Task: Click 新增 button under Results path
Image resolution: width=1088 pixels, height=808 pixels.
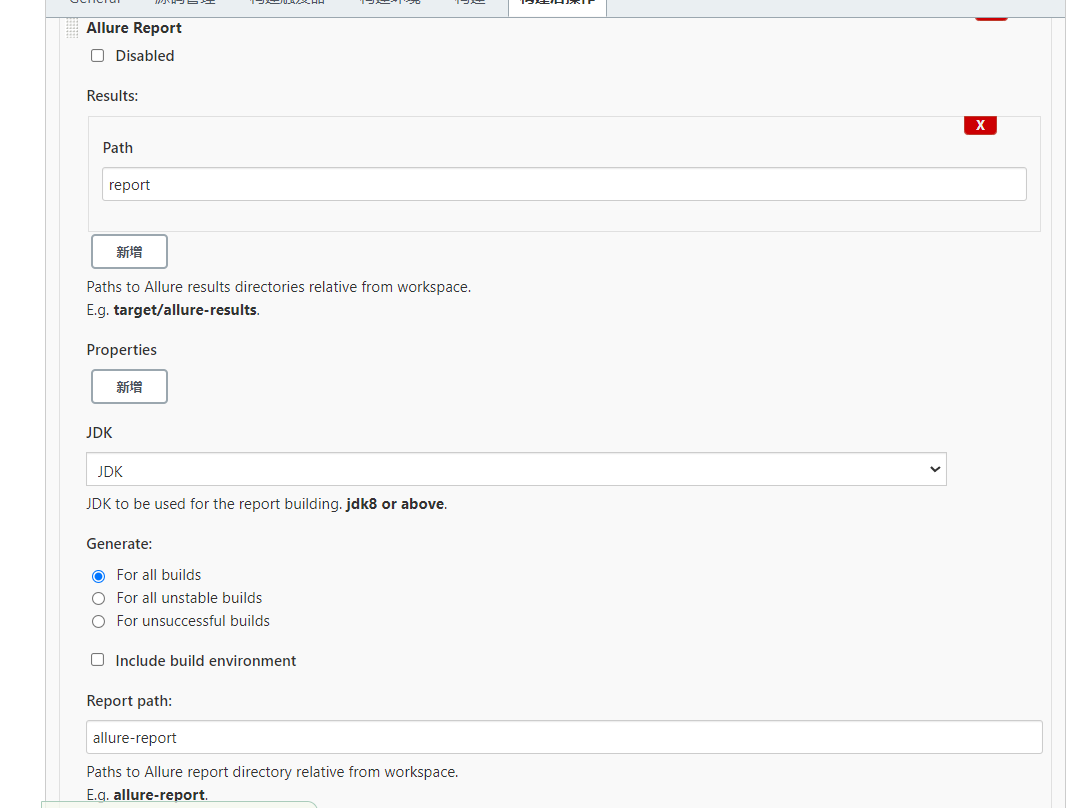Action: pos(129,251)
